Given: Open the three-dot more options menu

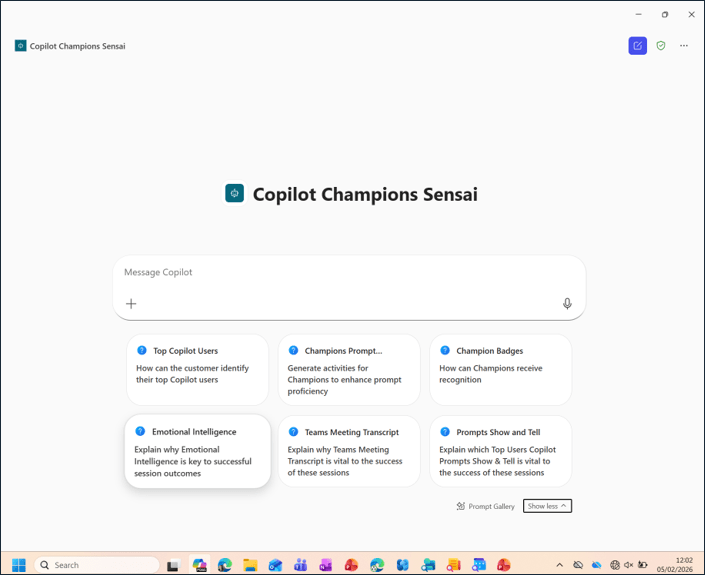Looking at the screenshot, I should click(x=684, y=46).
